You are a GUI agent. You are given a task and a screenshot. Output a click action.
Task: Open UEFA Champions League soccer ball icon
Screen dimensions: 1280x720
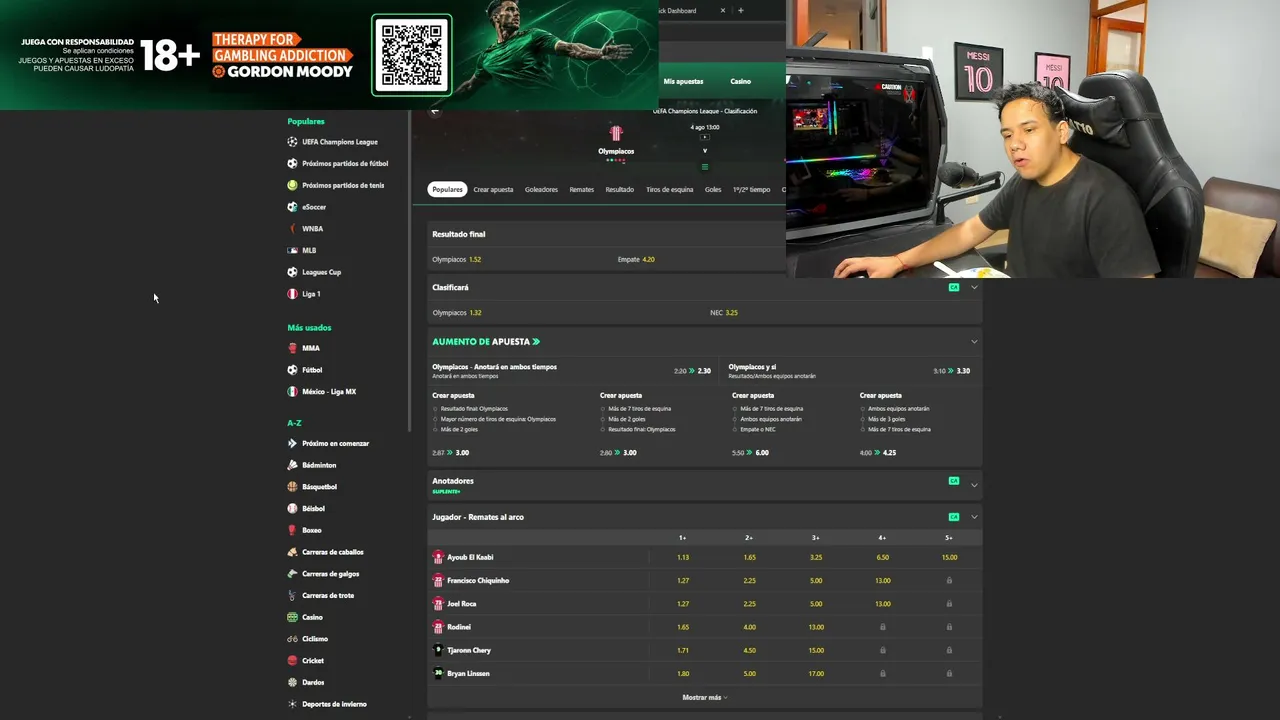pyautogui.click(x=292, y=142)
